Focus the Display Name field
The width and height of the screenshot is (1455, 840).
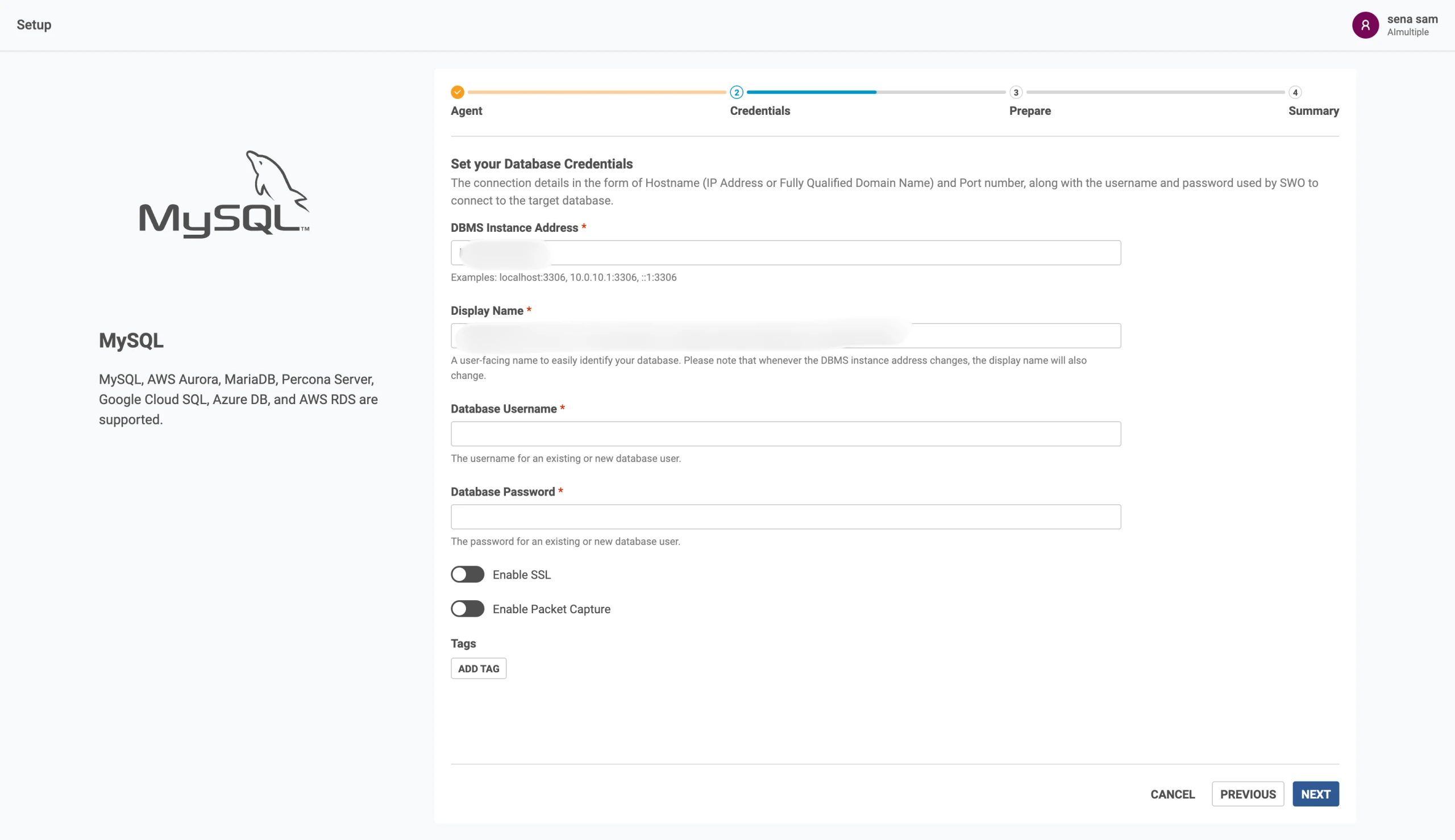pos(786,336)
